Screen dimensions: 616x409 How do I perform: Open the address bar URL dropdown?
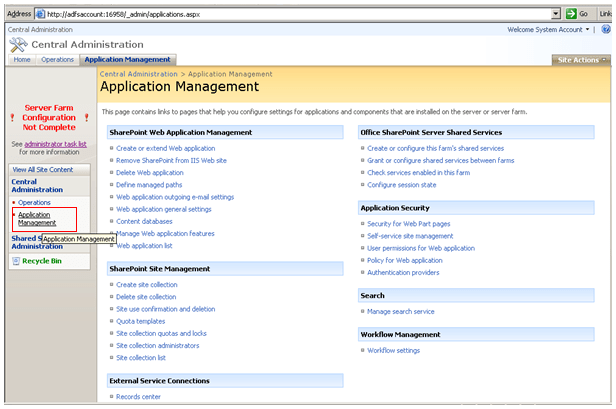(x=555, y=14)
